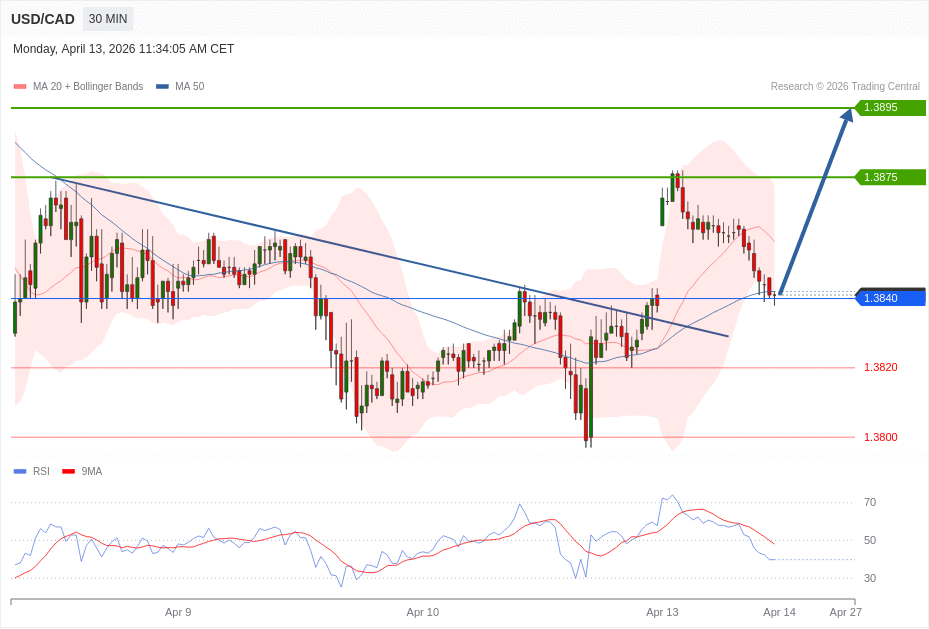Toggle the red 9MA legend entry
The image size is (929, 629).
coord(82,472)
